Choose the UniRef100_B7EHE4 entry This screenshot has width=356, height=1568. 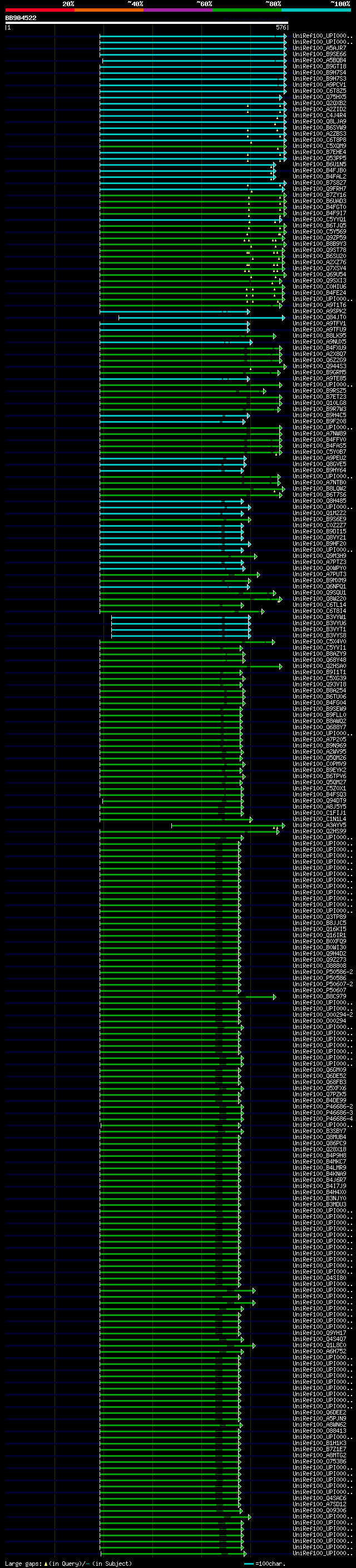[x=319, y=152]
